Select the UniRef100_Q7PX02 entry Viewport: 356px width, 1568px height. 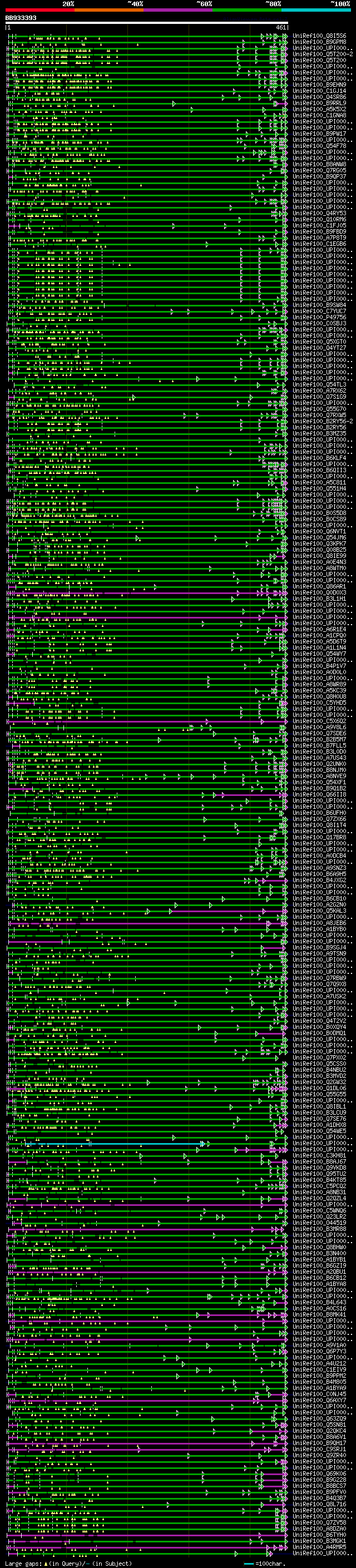point(319,1058)
